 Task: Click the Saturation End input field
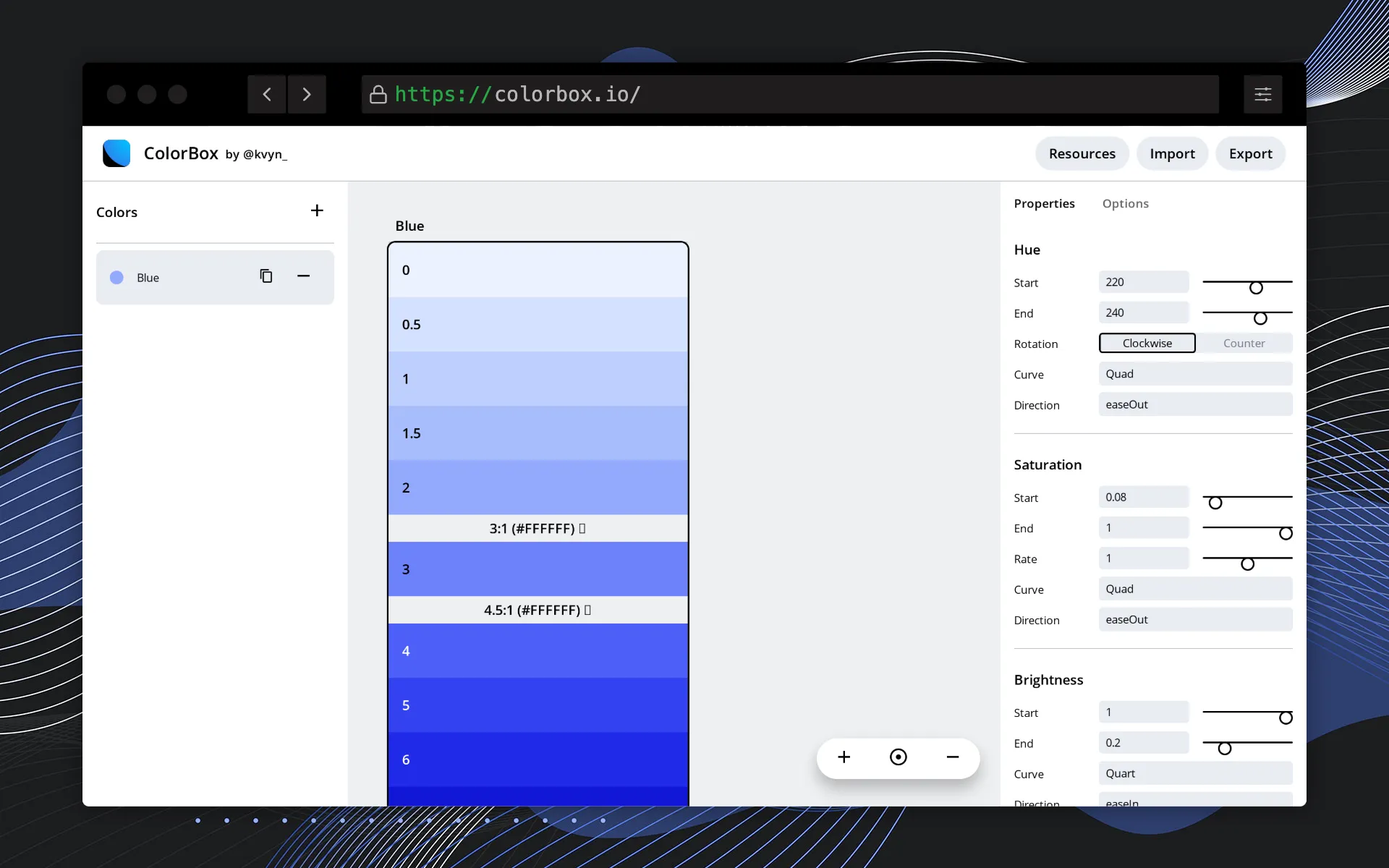pos(1144,527)
